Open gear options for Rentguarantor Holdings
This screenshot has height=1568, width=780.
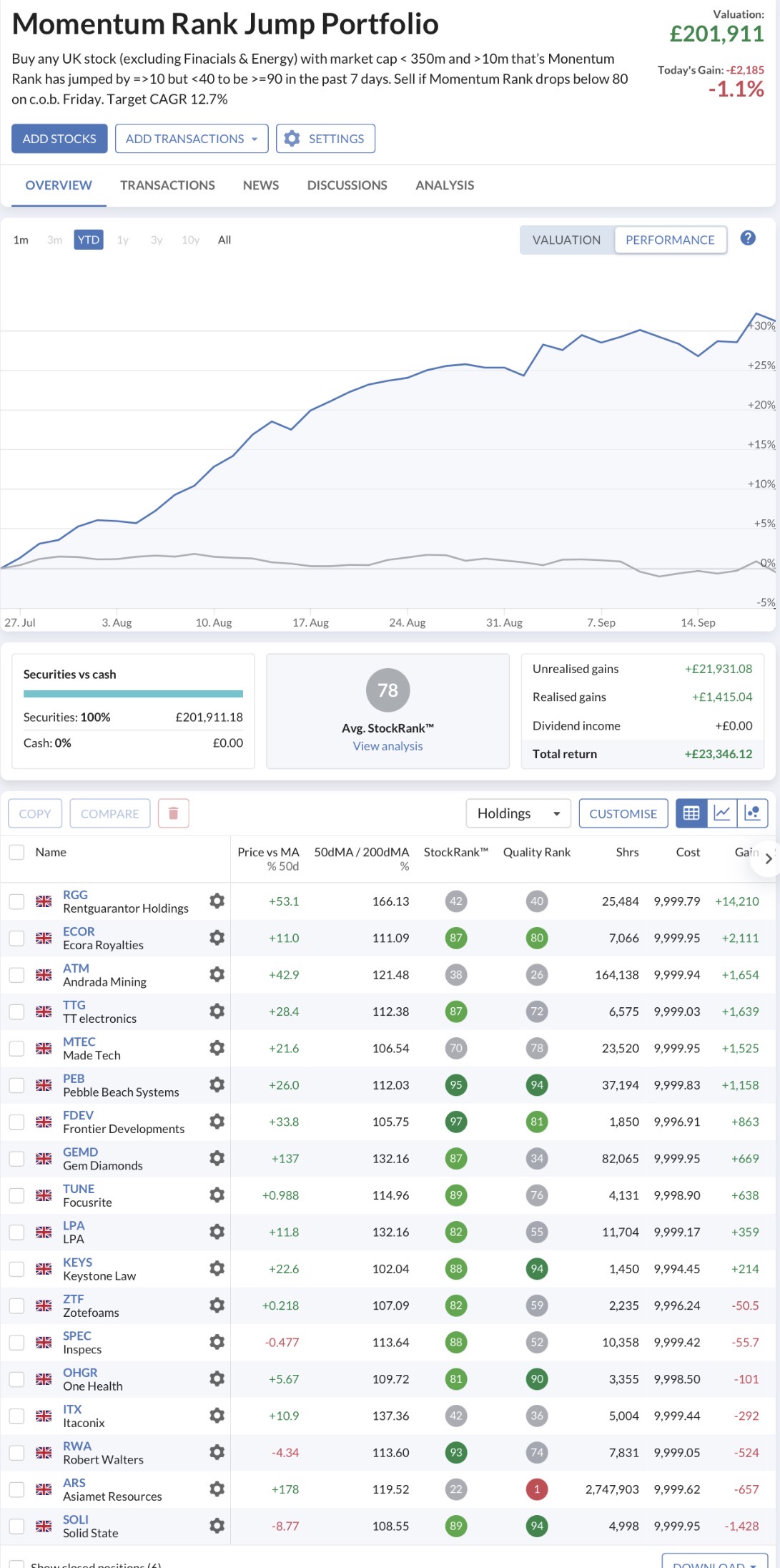point(217,901)
